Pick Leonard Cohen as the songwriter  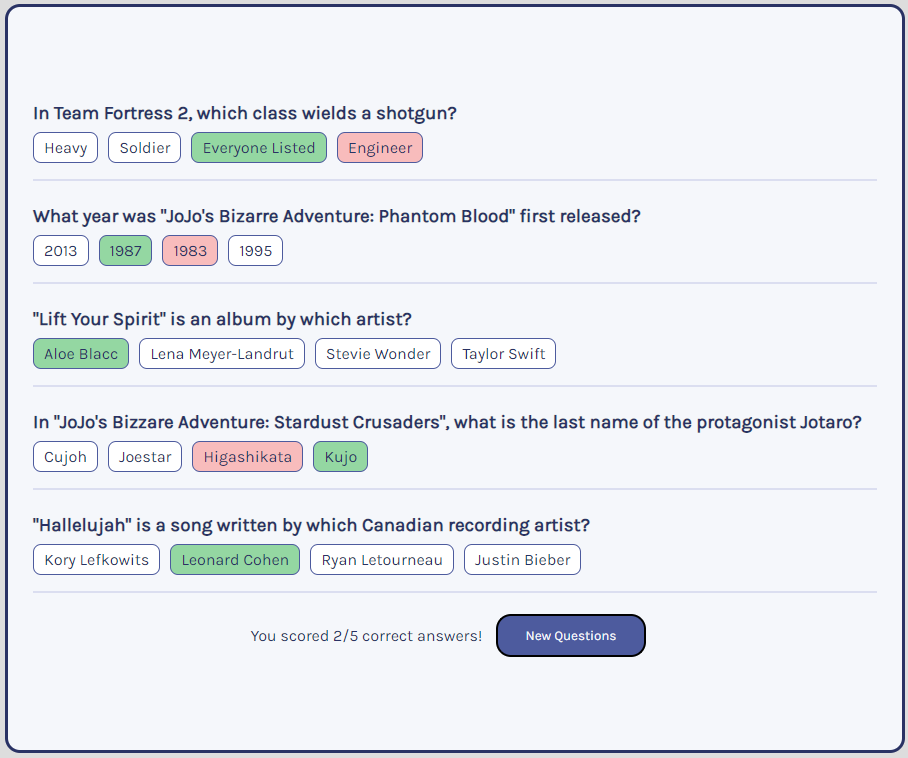[x=235, y=560]
